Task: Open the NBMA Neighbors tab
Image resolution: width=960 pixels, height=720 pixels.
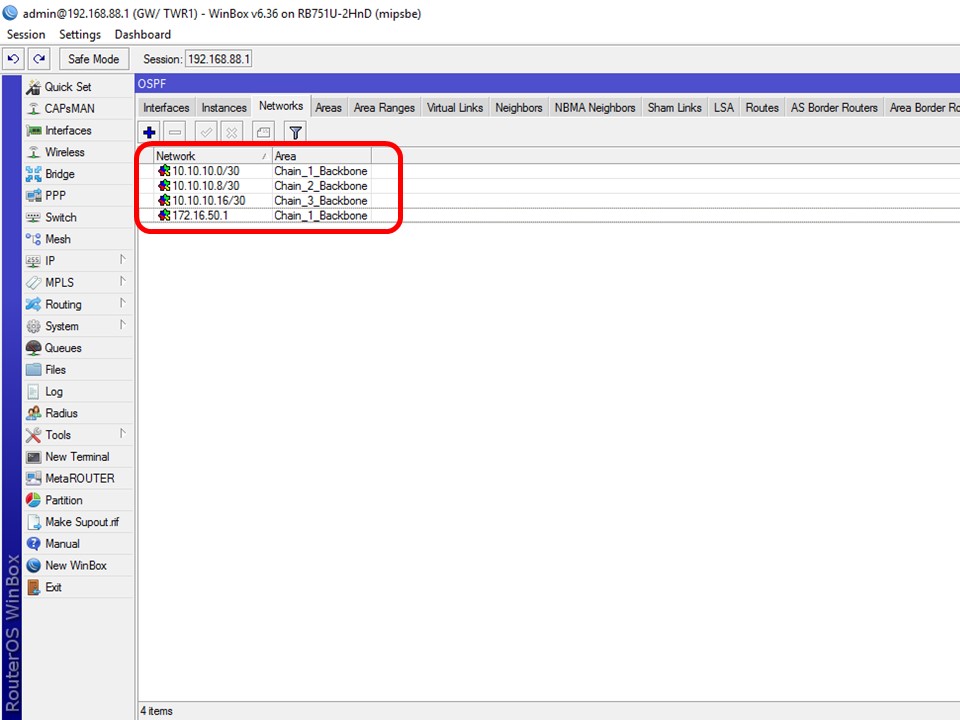Action: pos(594,108)
